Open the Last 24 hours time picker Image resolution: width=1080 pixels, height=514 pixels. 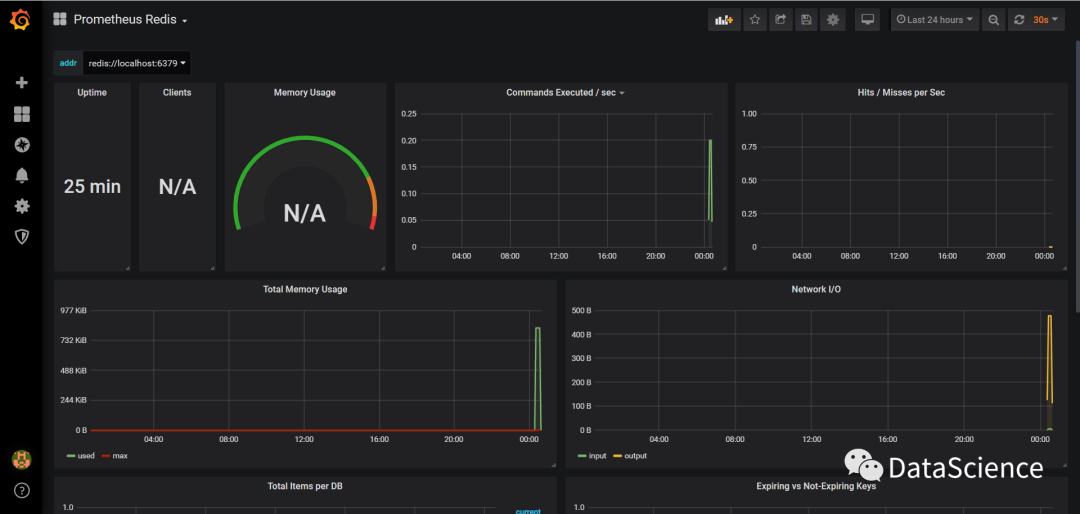[x=935, y=20]
